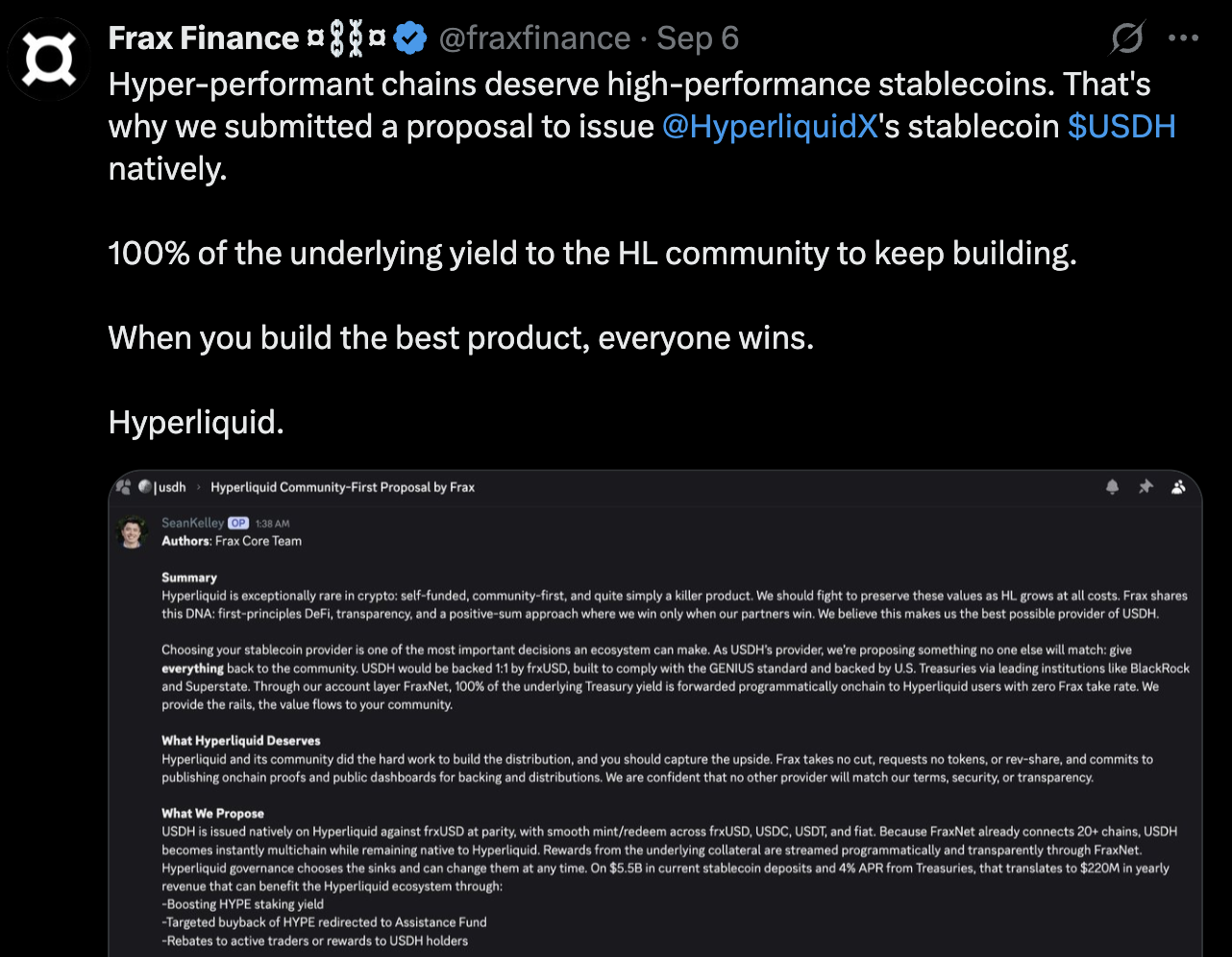Open the @HyperliquidX mention link

pyautogui.click(x=769, y=126)
